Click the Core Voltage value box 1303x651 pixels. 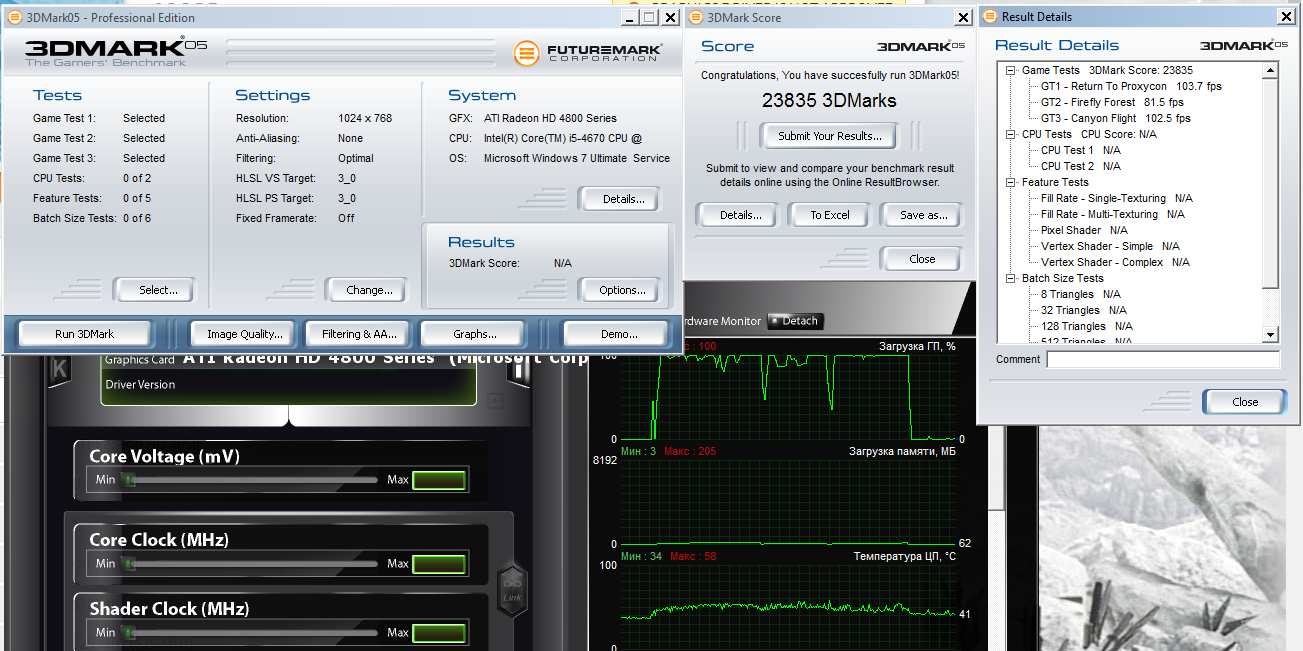439,480
